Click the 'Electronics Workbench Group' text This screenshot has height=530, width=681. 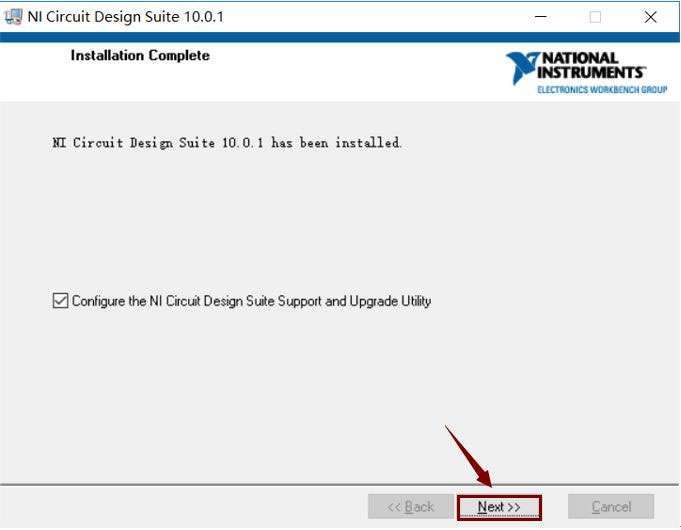[602, 89]
